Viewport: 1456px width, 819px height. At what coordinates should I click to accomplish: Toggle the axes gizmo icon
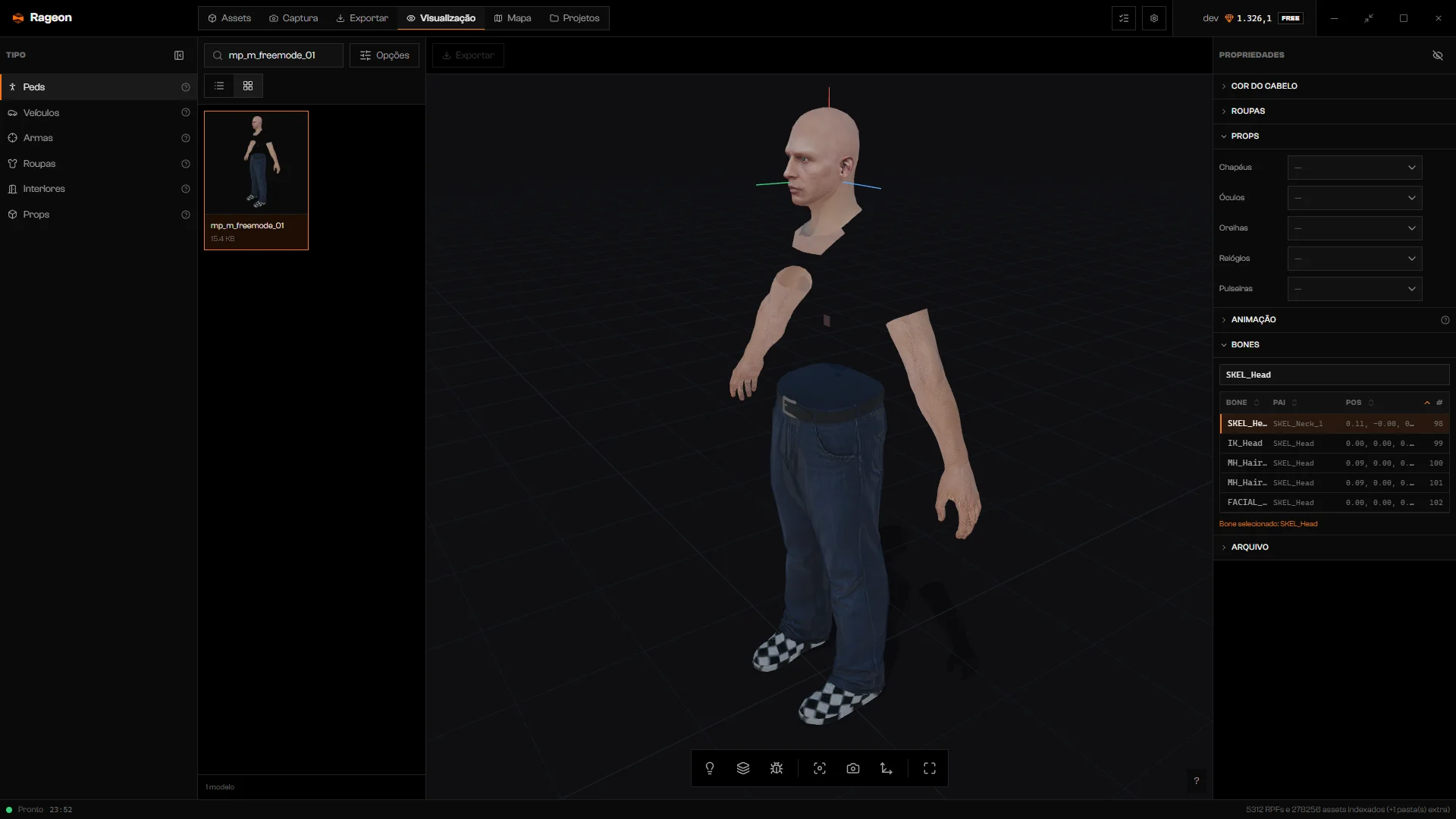pos(886,768)
